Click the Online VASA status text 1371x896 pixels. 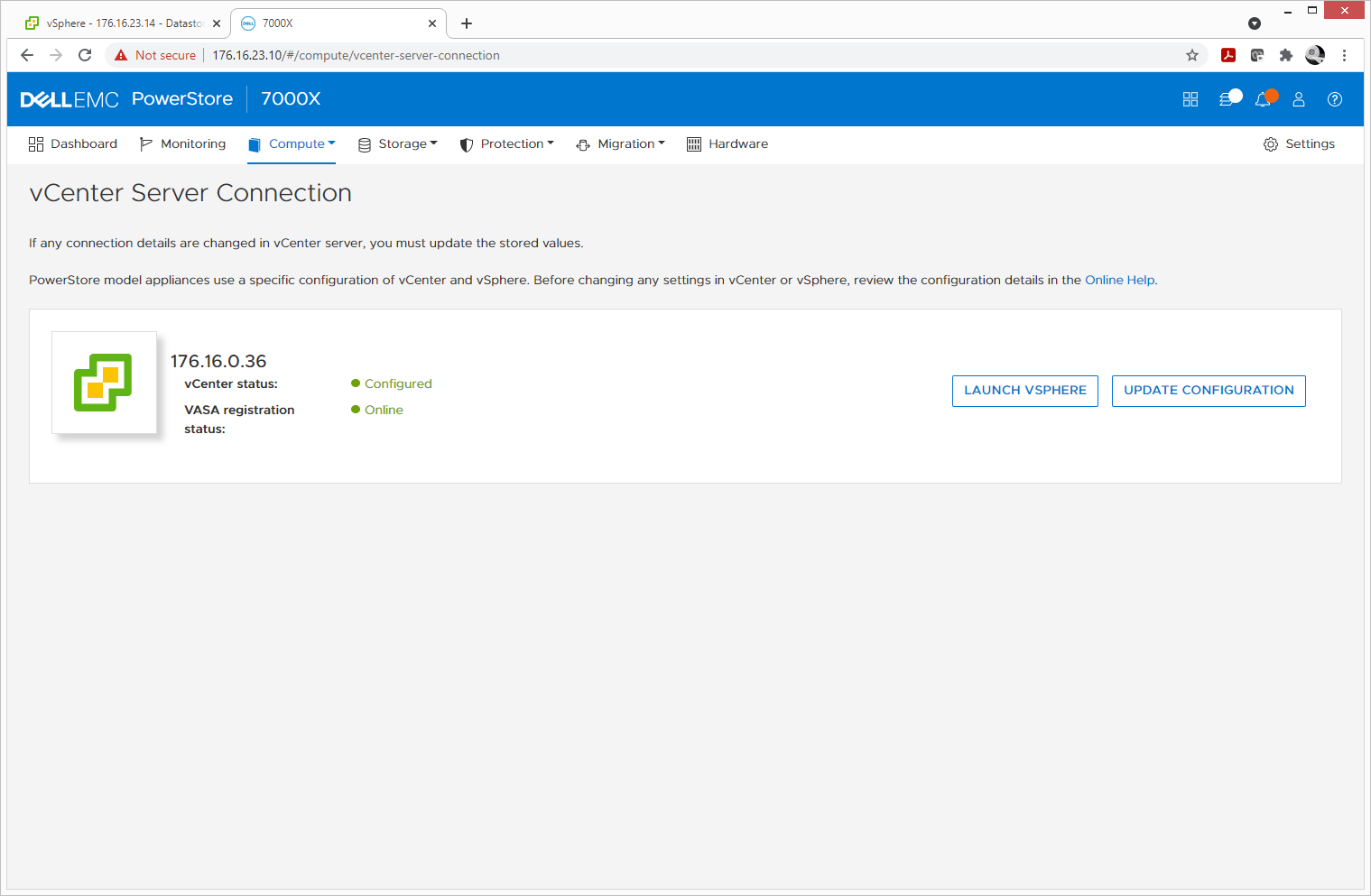tap(384, 411)
